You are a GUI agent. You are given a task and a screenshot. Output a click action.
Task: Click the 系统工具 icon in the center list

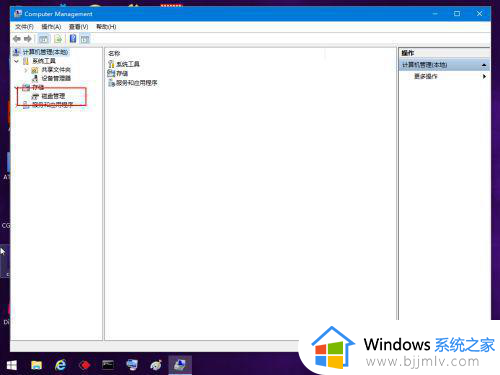pyautogui.click(x=111, y=64)
